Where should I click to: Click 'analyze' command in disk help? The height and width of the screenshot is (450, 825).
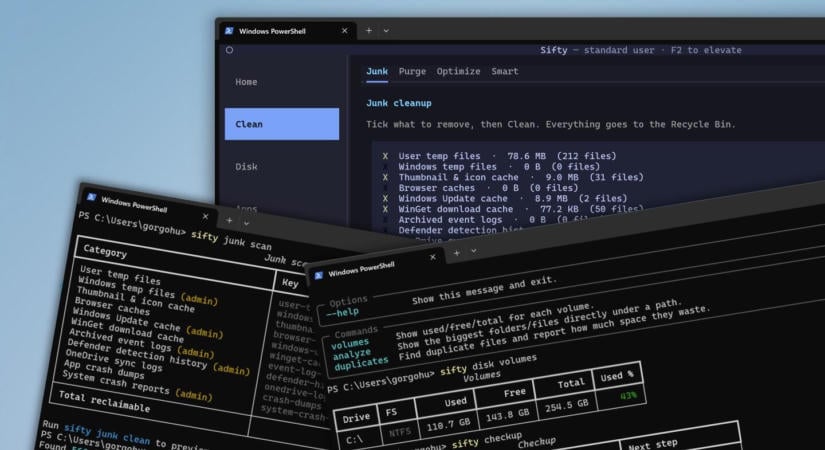pyautogui.click(x=351, y=353)
